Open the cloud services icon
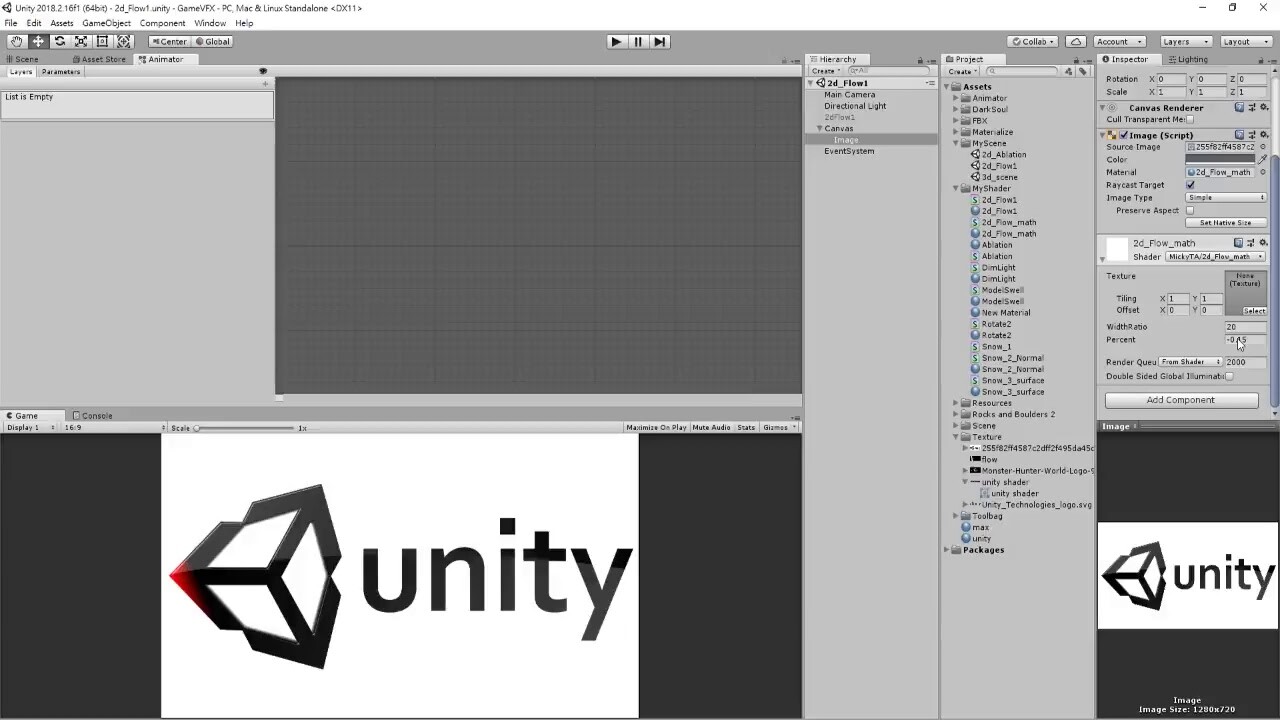The image size is (1280, 720). click(1076, 41)
